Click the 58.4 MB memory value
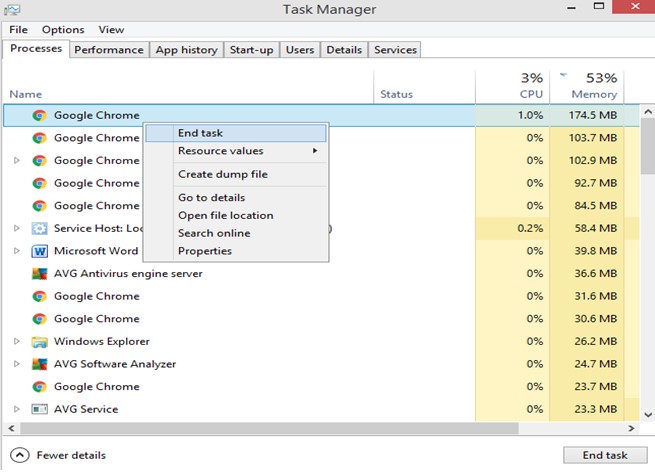The image size is (655, 476). pos(596,228)
